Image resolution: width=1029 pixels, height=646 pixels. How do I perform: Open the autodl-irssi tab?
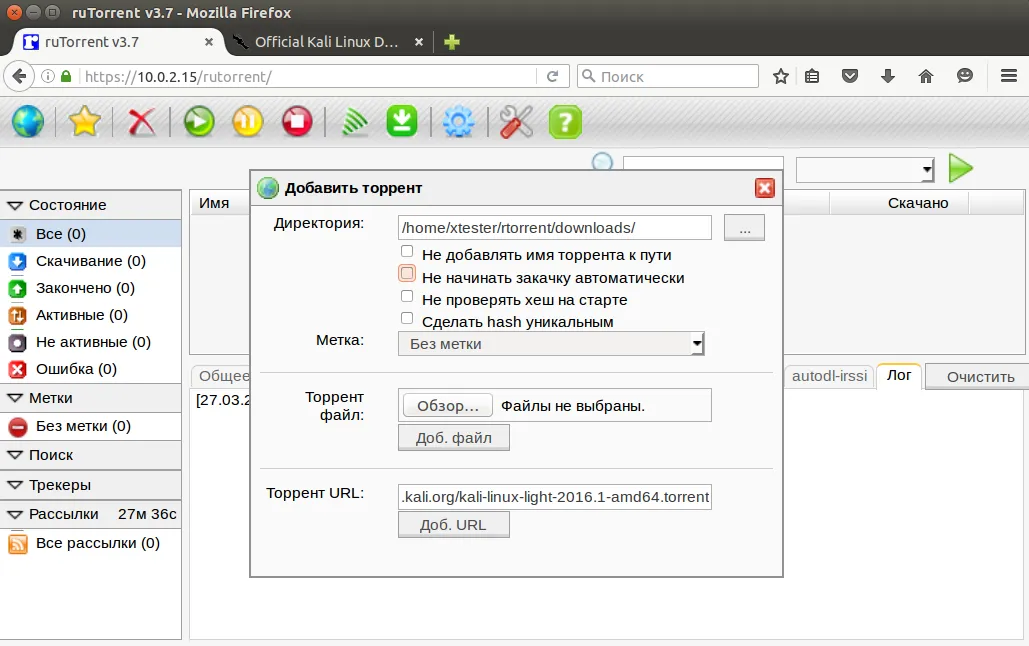click(830, 376)
